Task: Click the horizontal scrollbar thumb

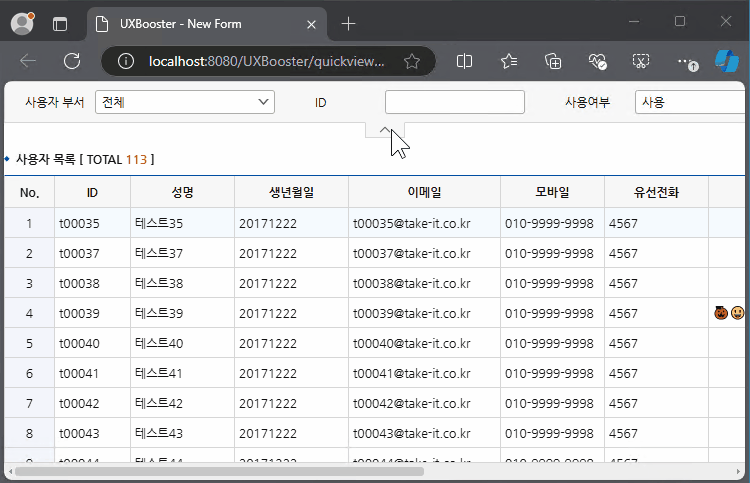Action: [219, 472]
